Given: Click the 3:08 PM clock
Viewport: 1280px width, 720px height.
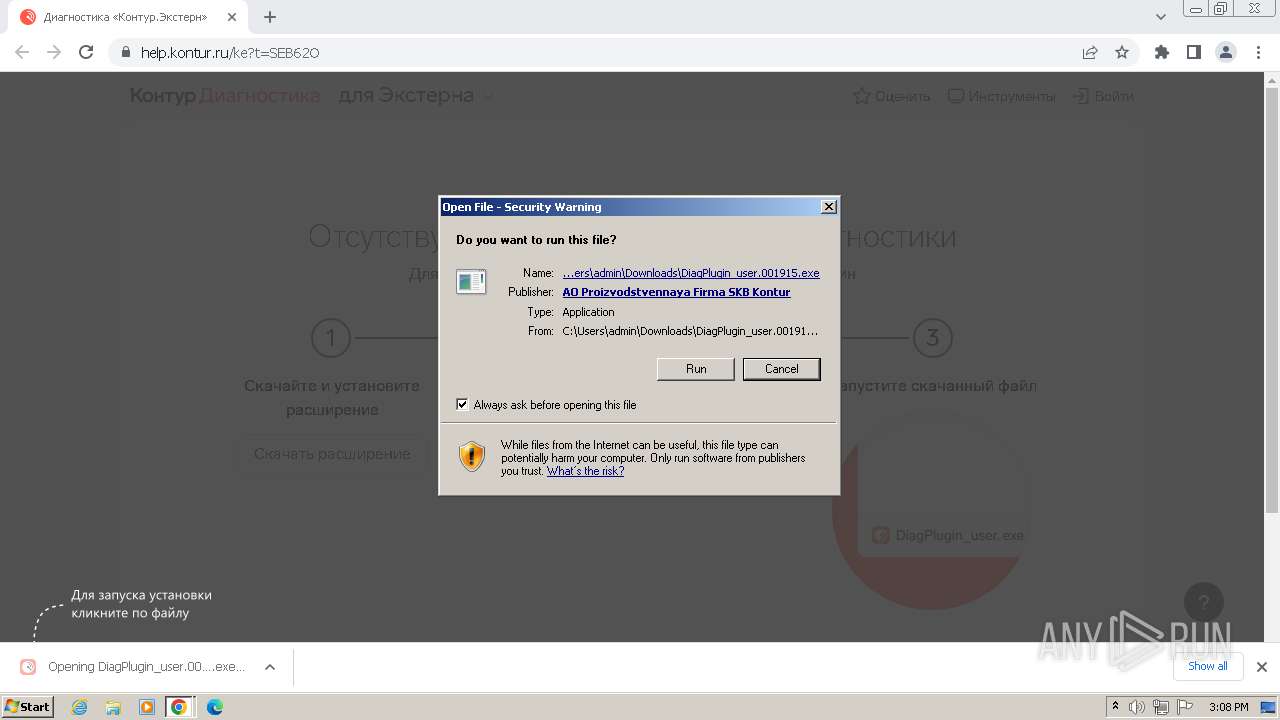Looking at the screenshot, I should click(1228, 707).
